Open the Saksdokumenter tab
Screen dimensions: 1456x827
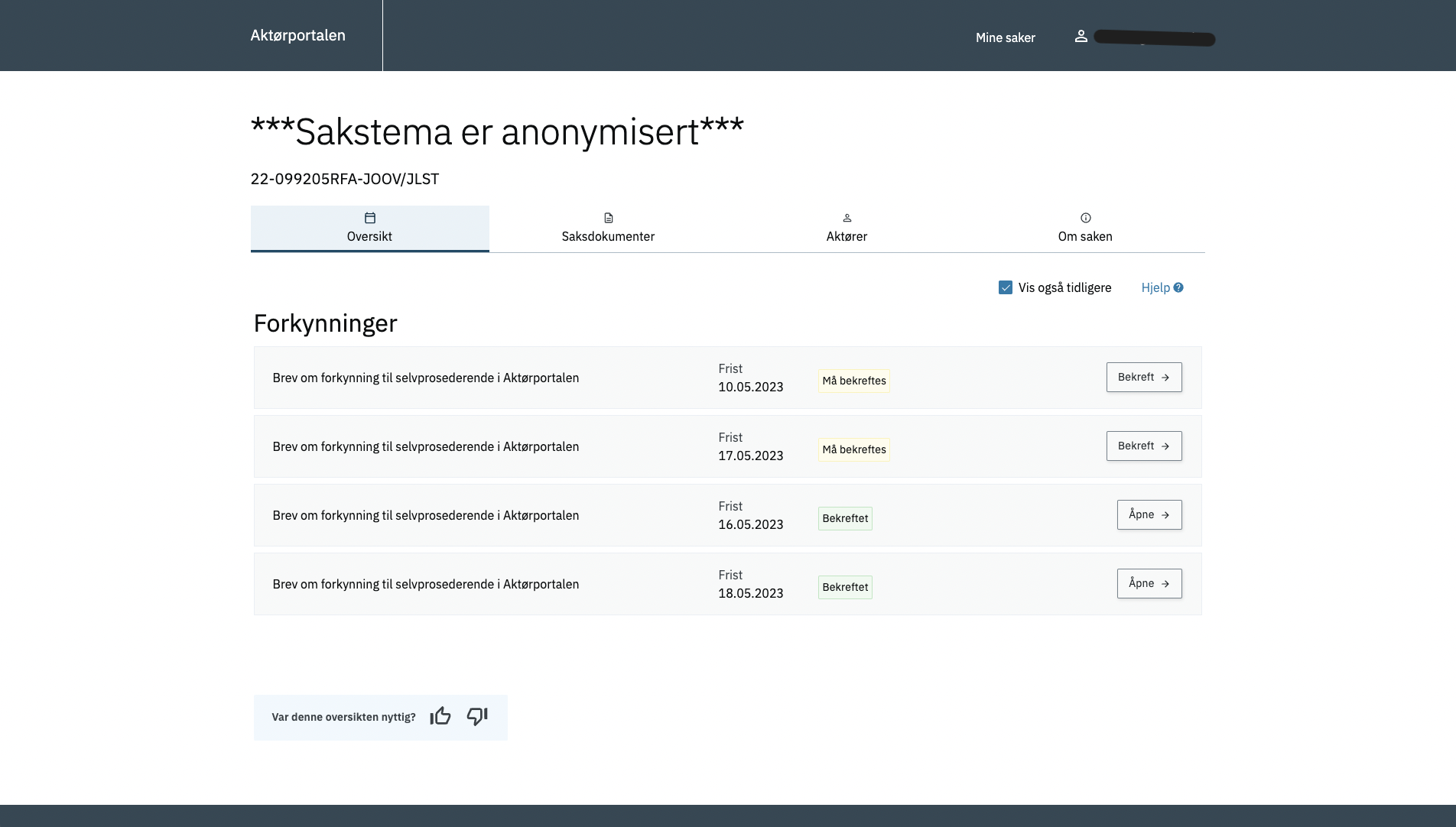[x=609, y=229]
